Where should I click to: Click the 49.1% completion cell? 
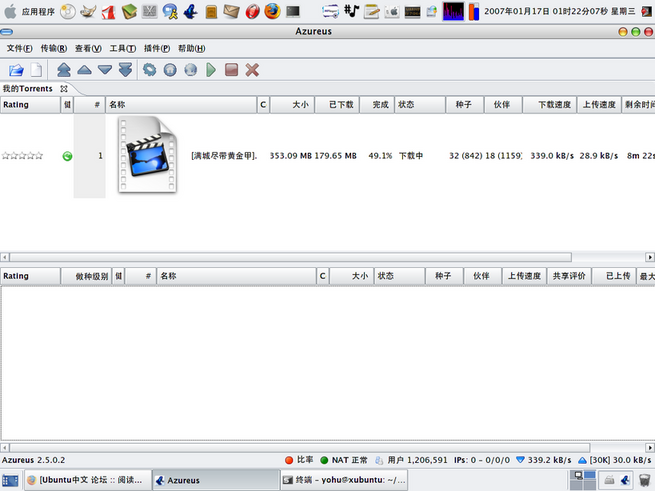[380, 156]
